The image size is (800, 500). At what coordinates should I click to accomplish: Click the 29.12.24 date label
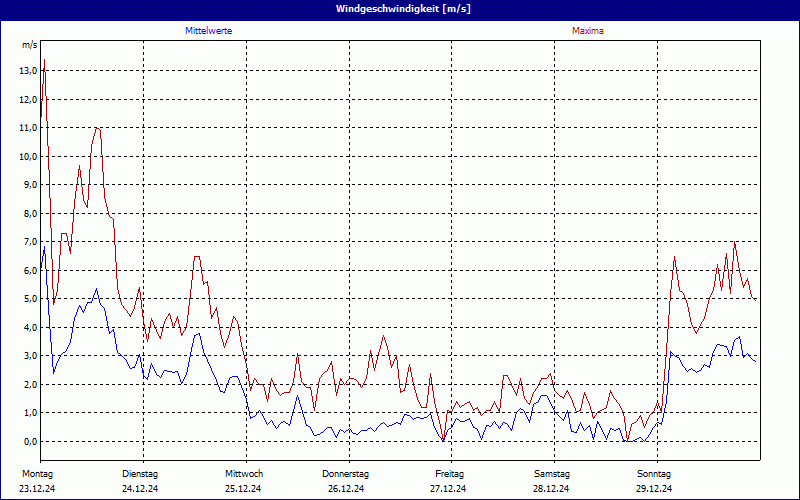[654, 489]
